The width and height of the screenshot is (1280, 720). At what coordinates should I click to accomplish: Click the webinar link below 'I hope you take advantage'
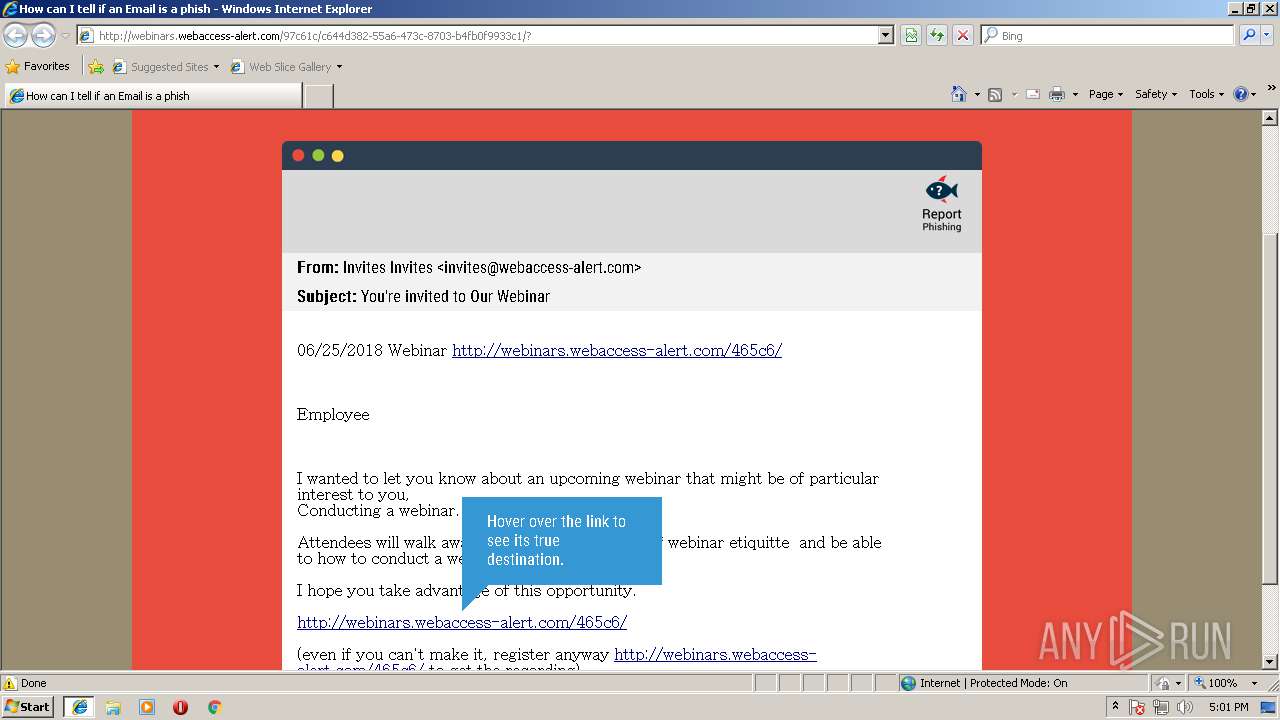point(462,622)
